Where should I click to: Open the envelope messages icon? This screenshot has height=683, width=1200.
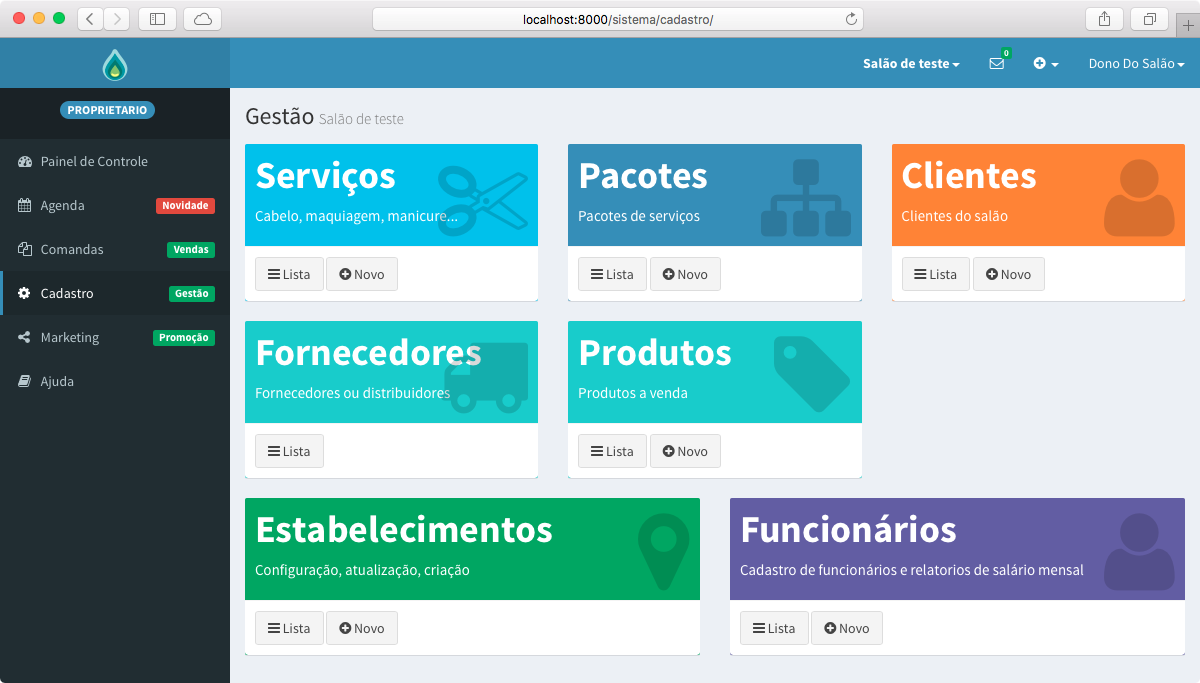[x=996, y=63]
